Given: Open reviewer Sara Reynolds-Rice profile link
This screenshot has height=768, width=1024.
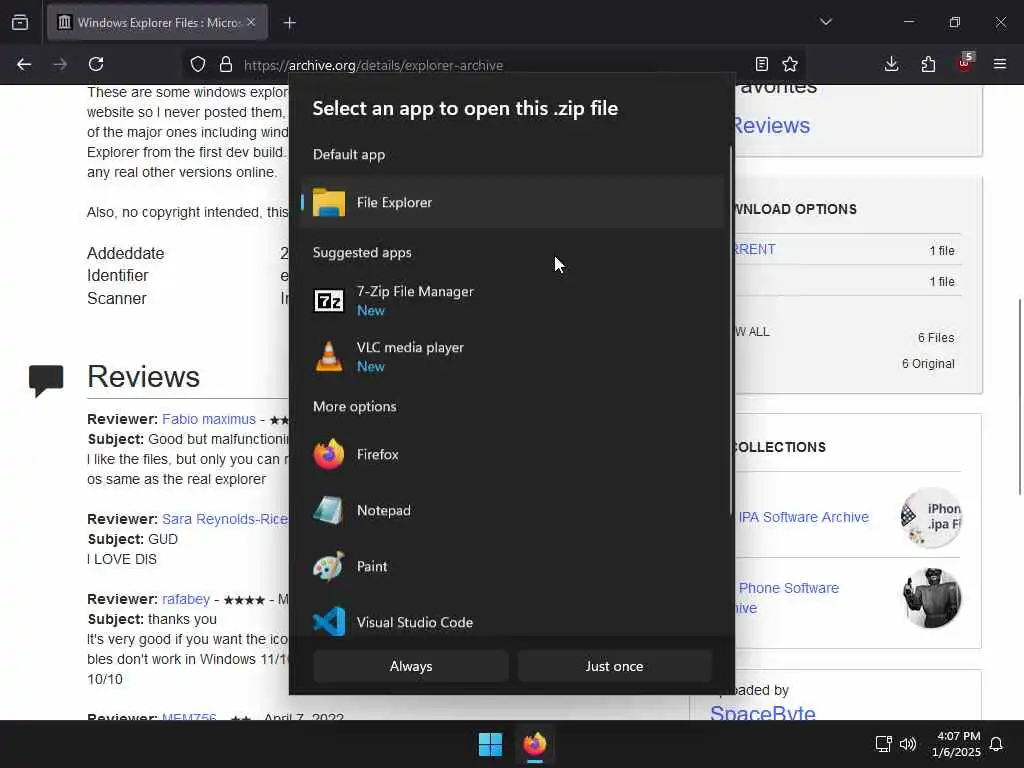Looking at the screenshot, I should tap(225, 519).
